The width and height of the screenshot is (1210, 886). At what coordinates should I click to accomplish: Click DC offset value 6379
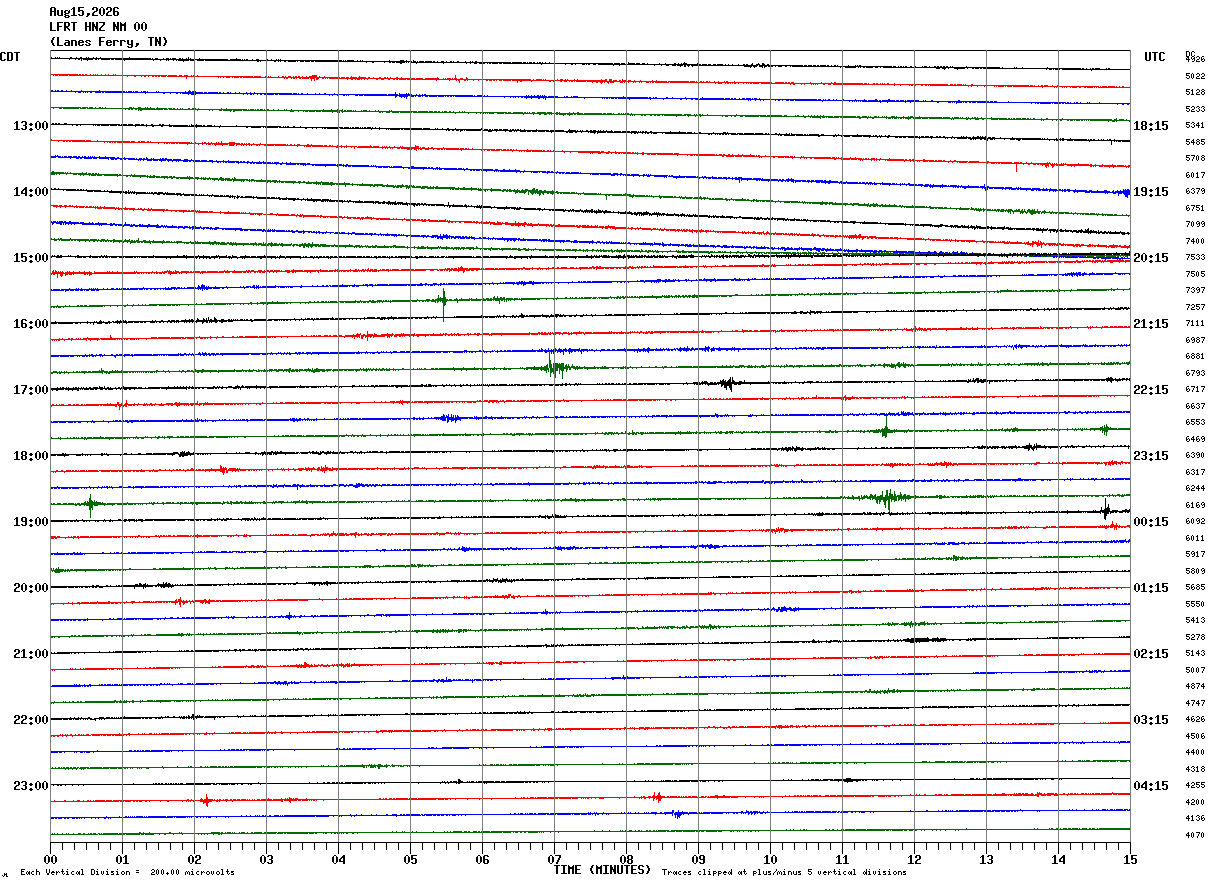coord(1195,192)
